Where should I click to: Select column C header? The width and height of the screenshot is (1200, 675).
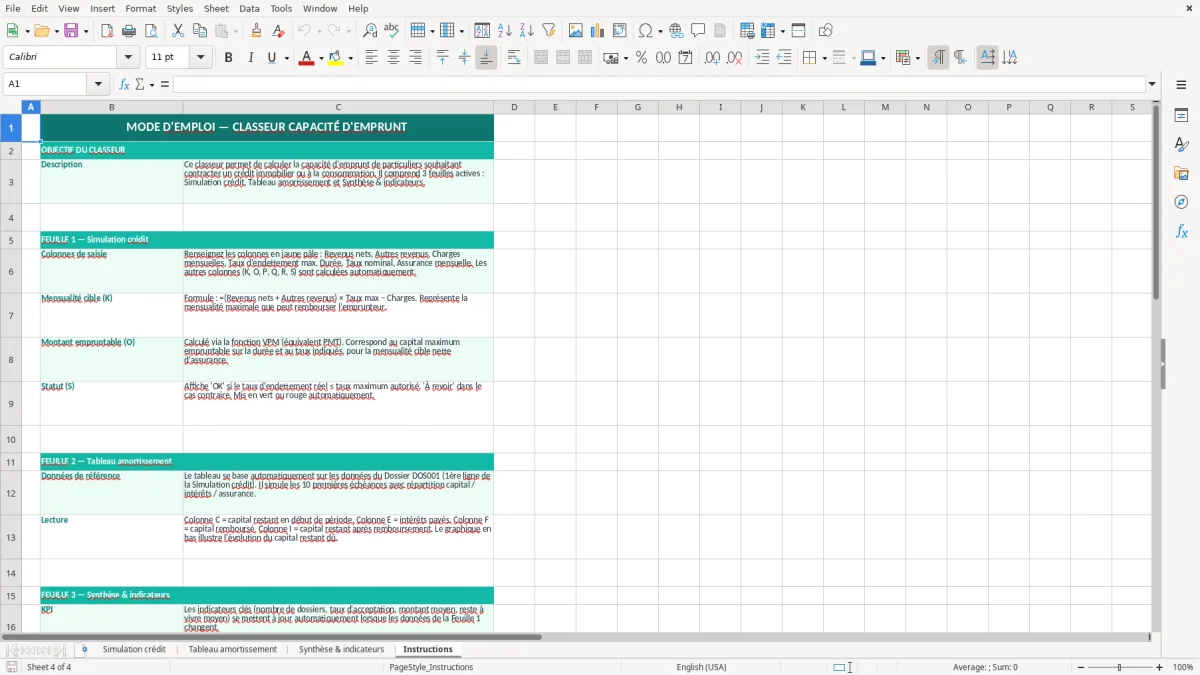[x=338, y=107]
